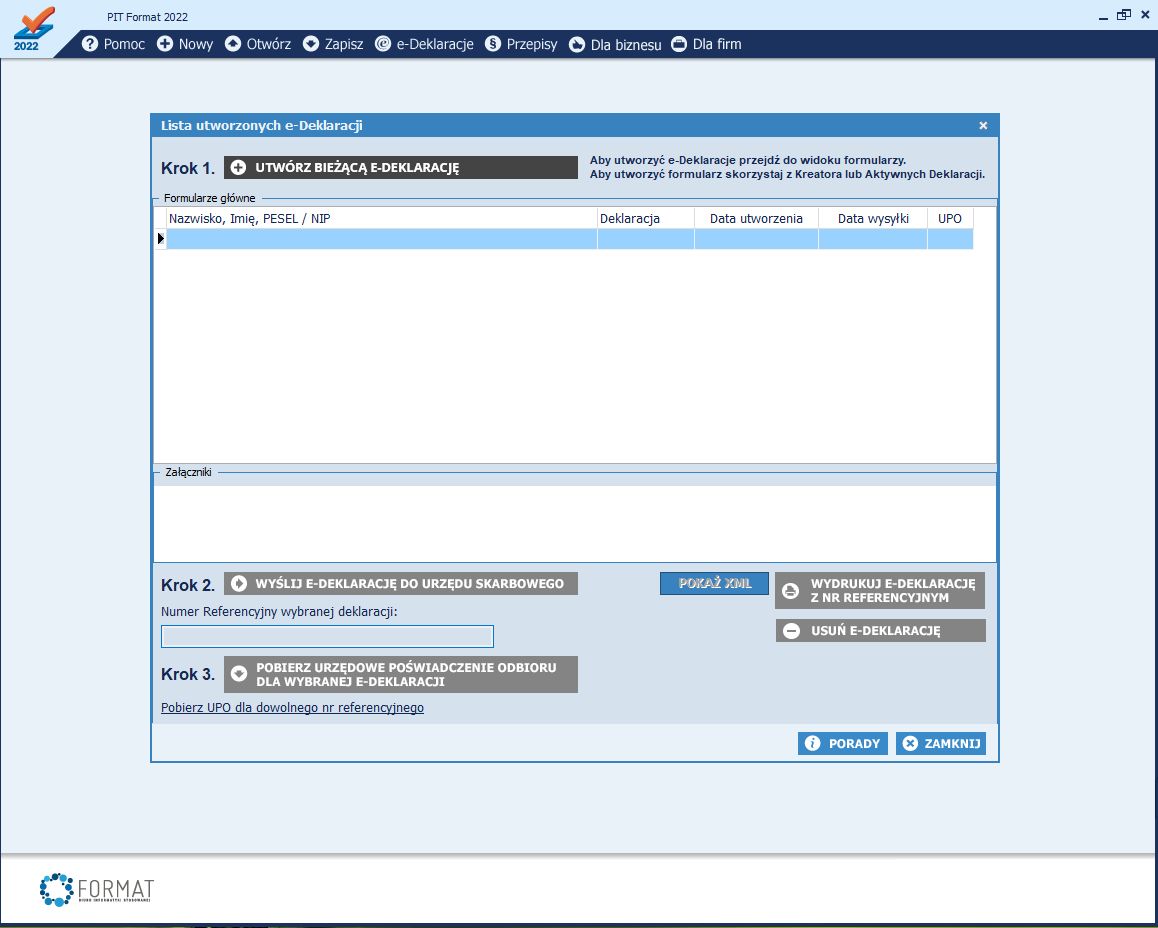This screenshot has width=1158, height=928.
Task: Click Pobierz Urzędowe Poświadczenie Odbioru button
Action: point(401,674)
